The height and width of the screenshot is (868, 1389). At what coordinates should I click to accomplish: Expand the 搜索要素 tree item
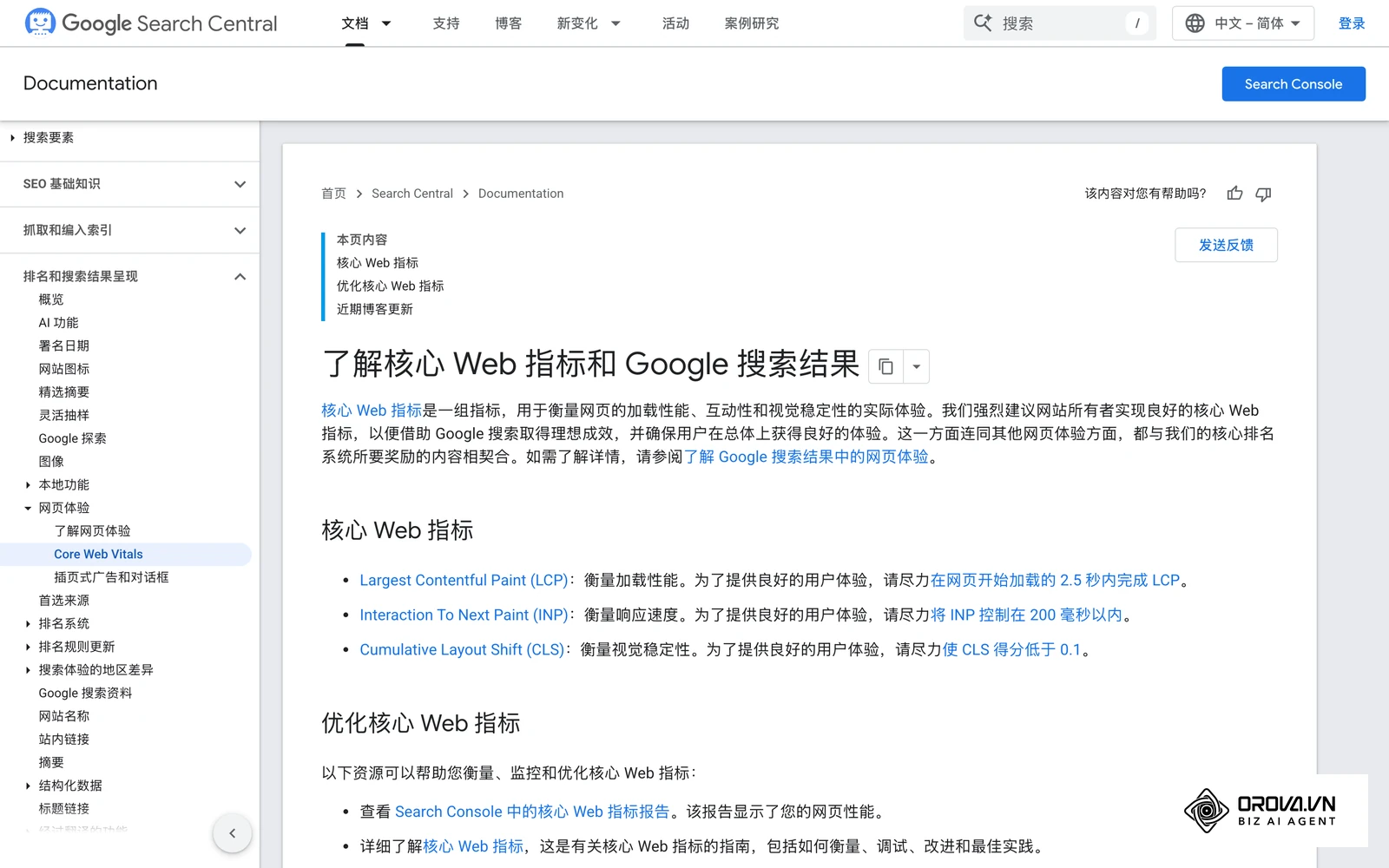coord(12,137)
